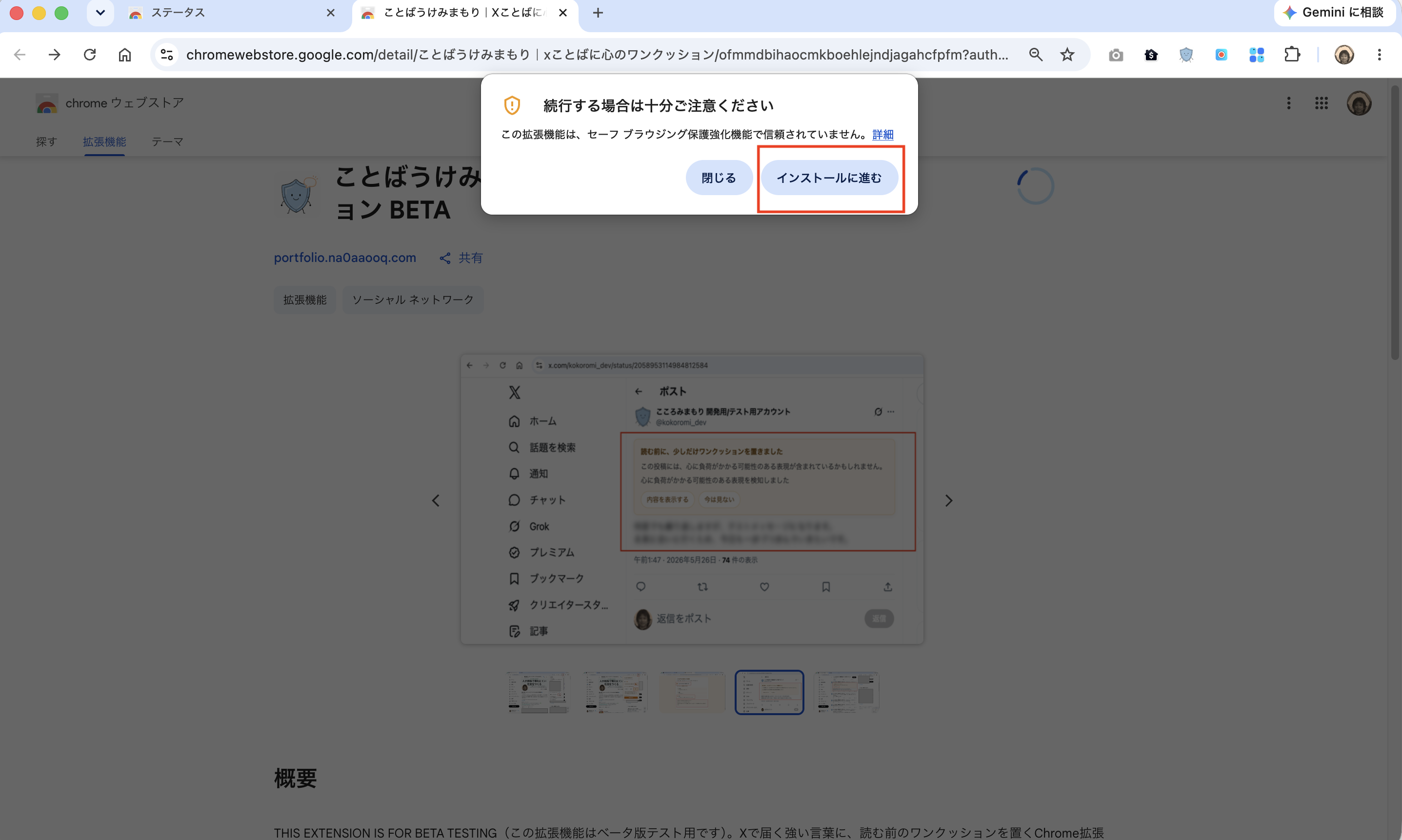Select first screenshot thumbnail

[x=538, y=692]
